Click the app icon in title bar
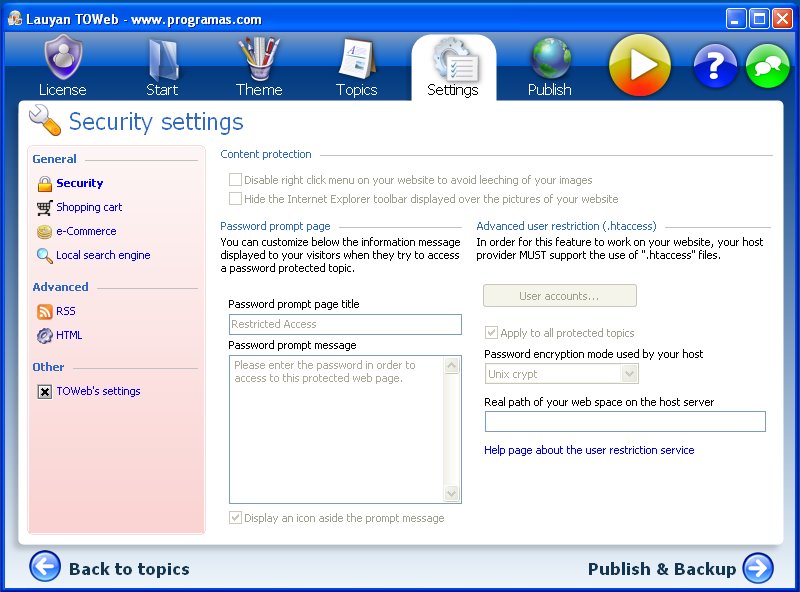This screenshot has width=800, height=592. click(14, 19)
